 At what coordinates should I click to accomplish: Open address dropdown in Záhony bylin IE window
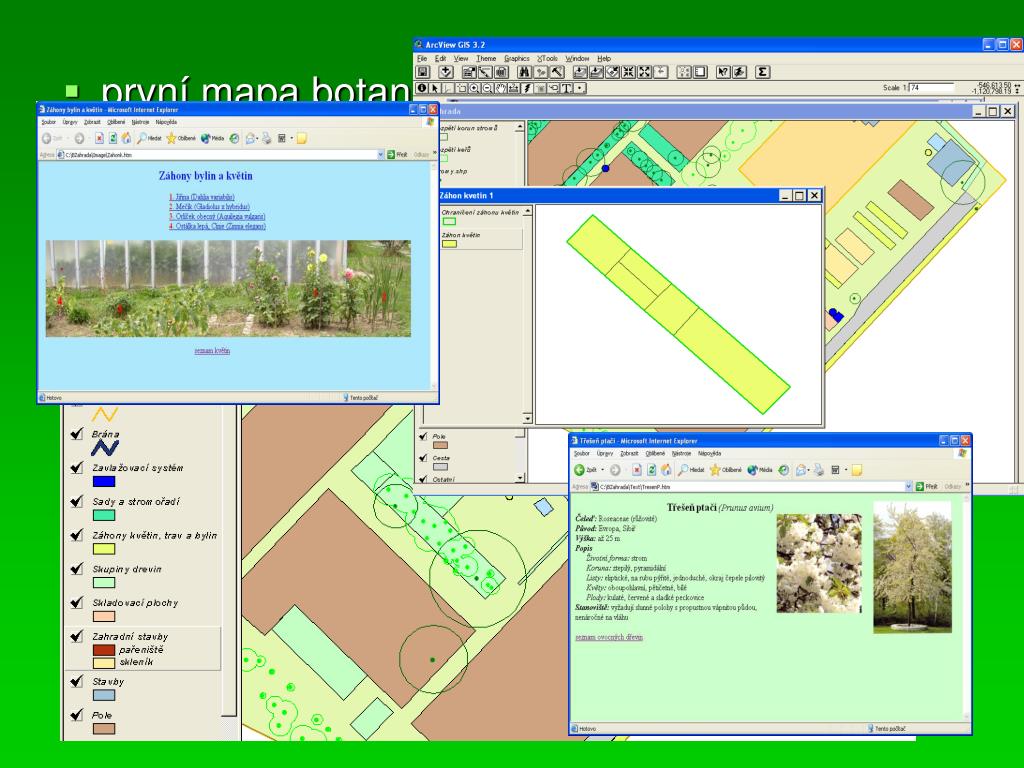coord(380,155)
